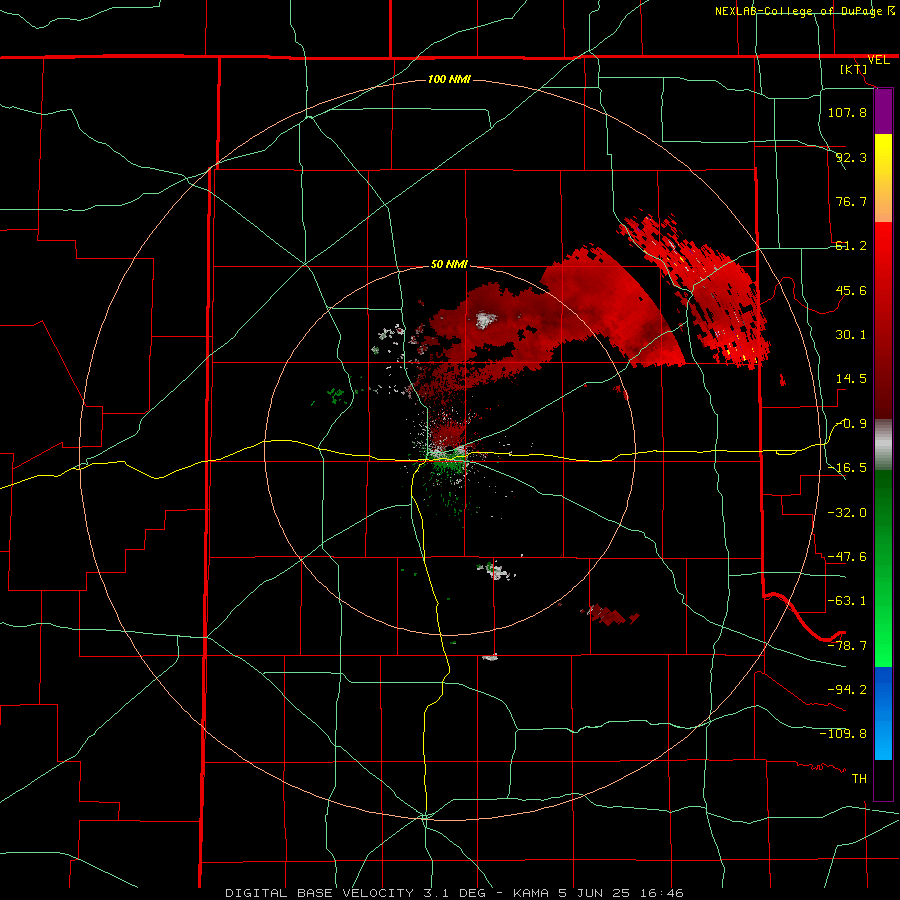The image size is (900, 900).
Task: Click the -16.5 scale value
Action: [x=847, y=468]
